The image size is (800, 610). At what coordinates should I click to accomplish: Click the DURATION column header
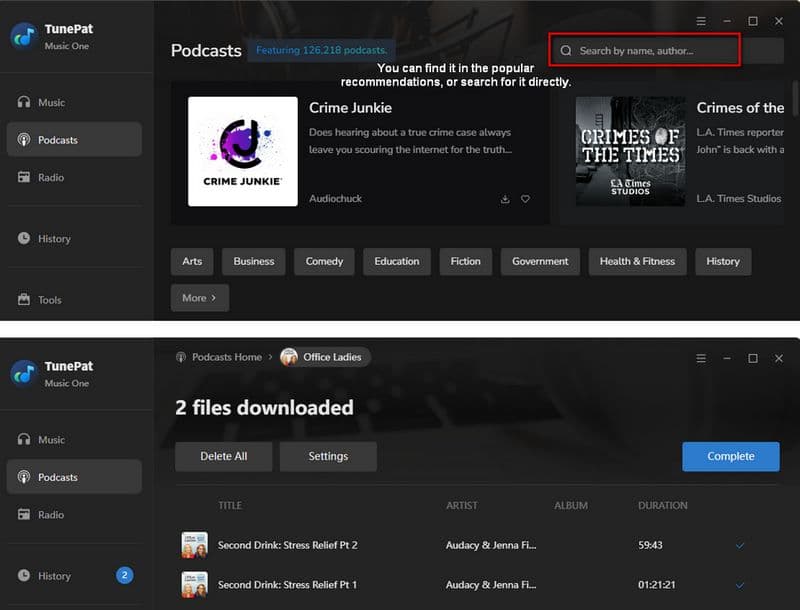663,505
